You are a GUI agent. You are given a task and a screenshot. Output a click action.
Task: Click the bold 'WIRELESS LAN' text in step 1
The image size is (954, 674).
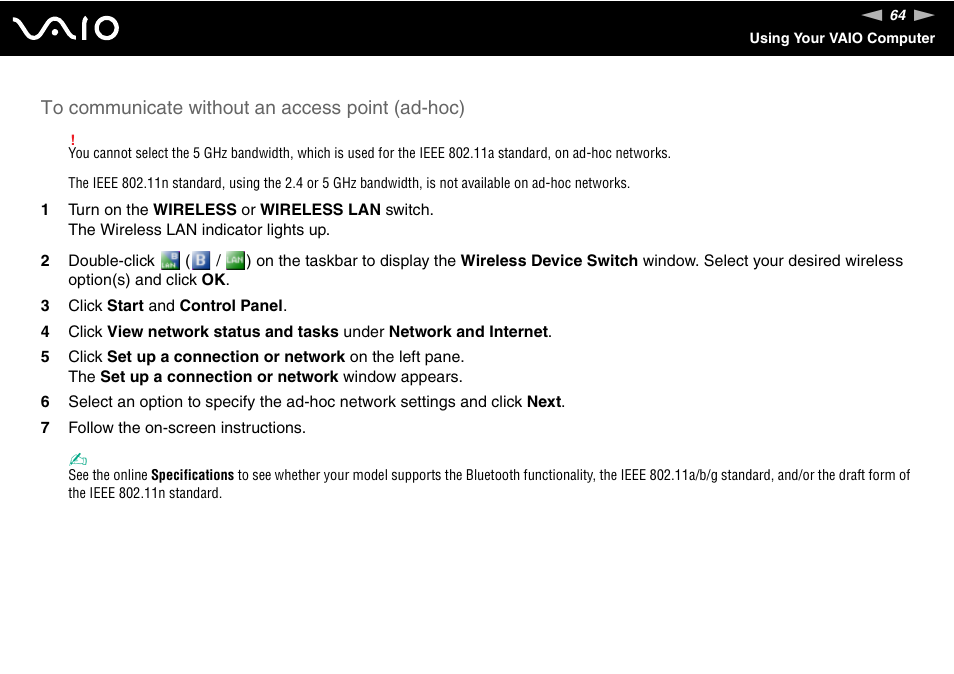click(x=320, y=210)
